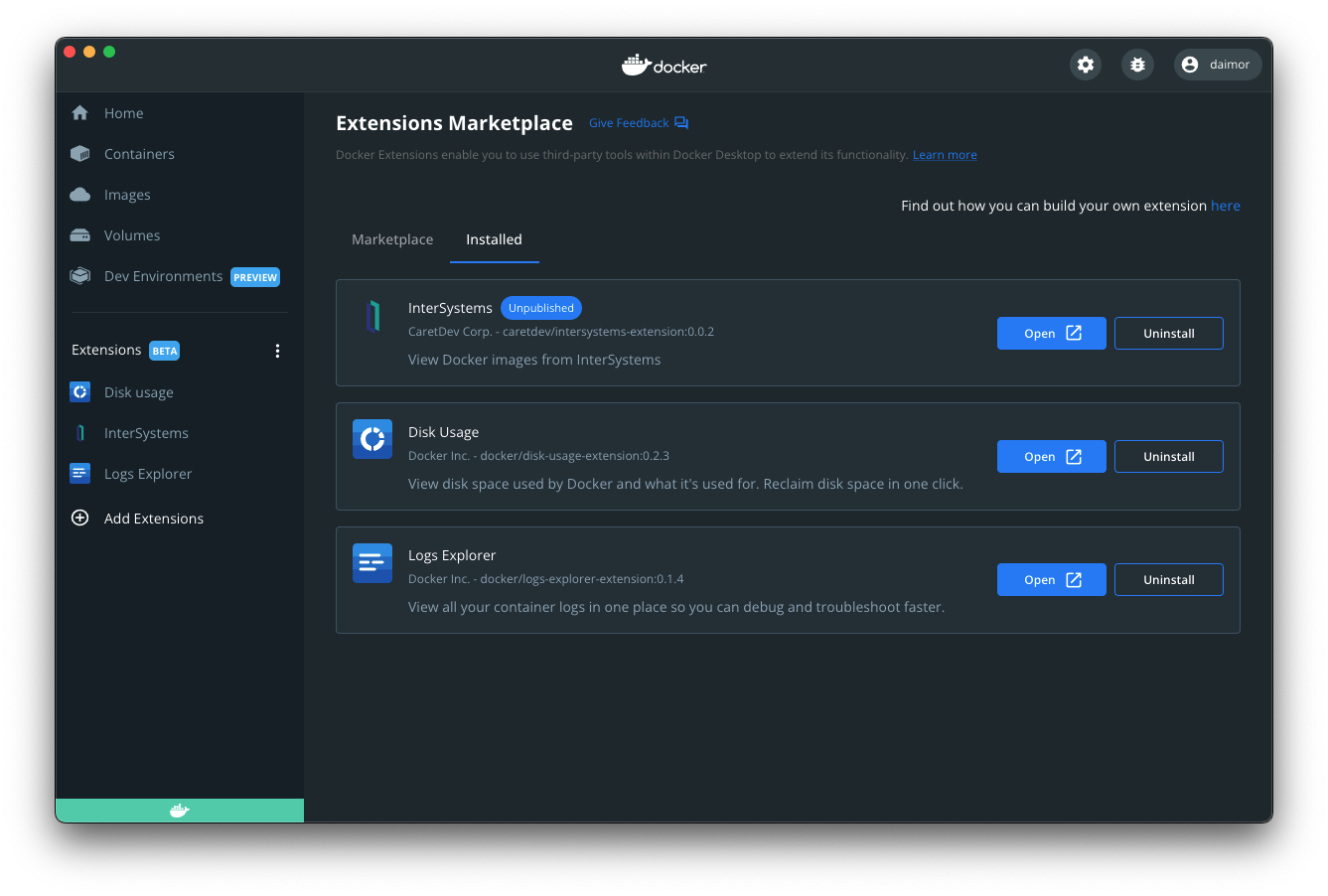
Task: Click text 'caretdev/intersystems-extension:0.0.2'
Action: tap(608, 332)
